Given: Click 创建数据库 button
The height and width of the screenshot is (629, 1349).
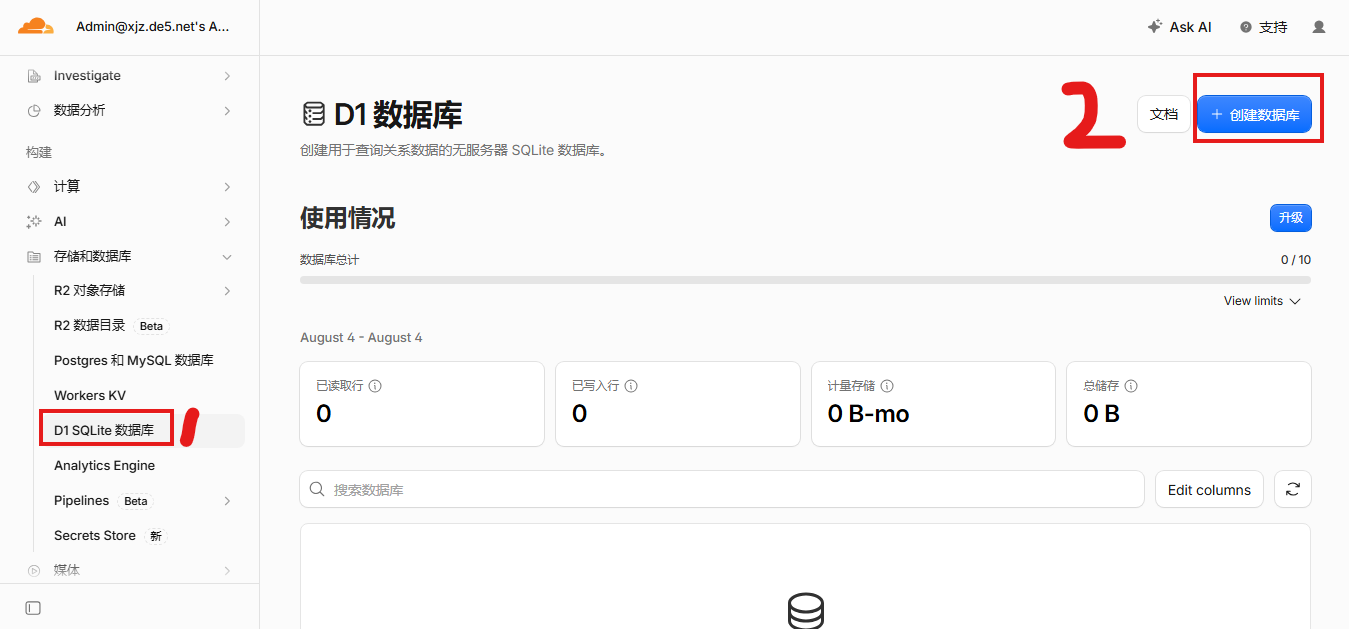Looking at the screenshot, I should click(1255, 114).
